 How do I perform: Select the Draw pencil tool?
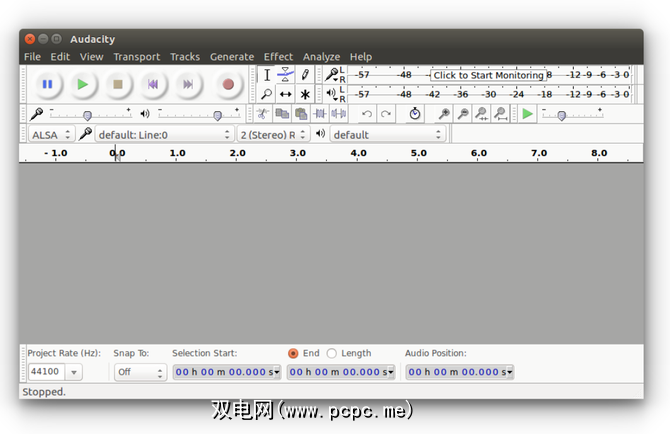(305, 75)
